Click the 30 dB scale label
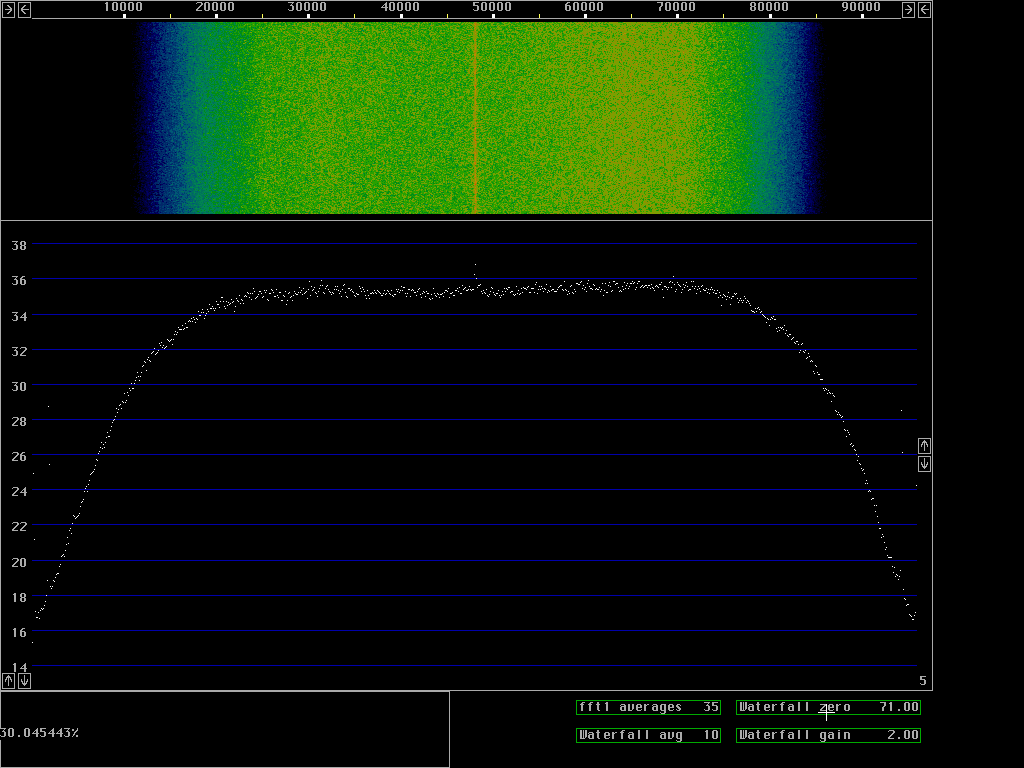Image resolution: width=1024 pixels, height=768 pixels. 19,387
